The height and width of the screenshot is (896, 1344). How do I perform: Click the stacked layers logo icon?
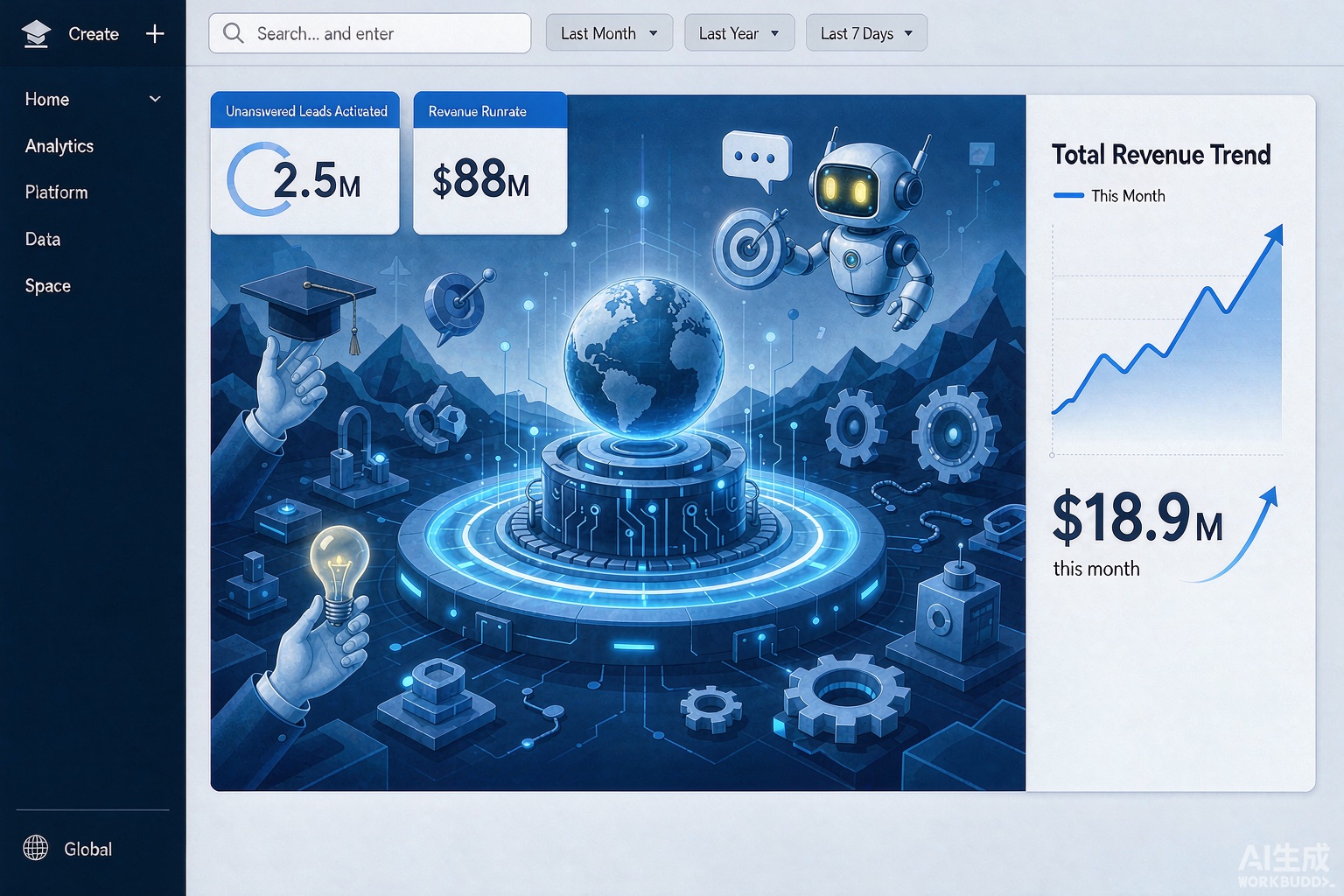[x=36, y=34]
